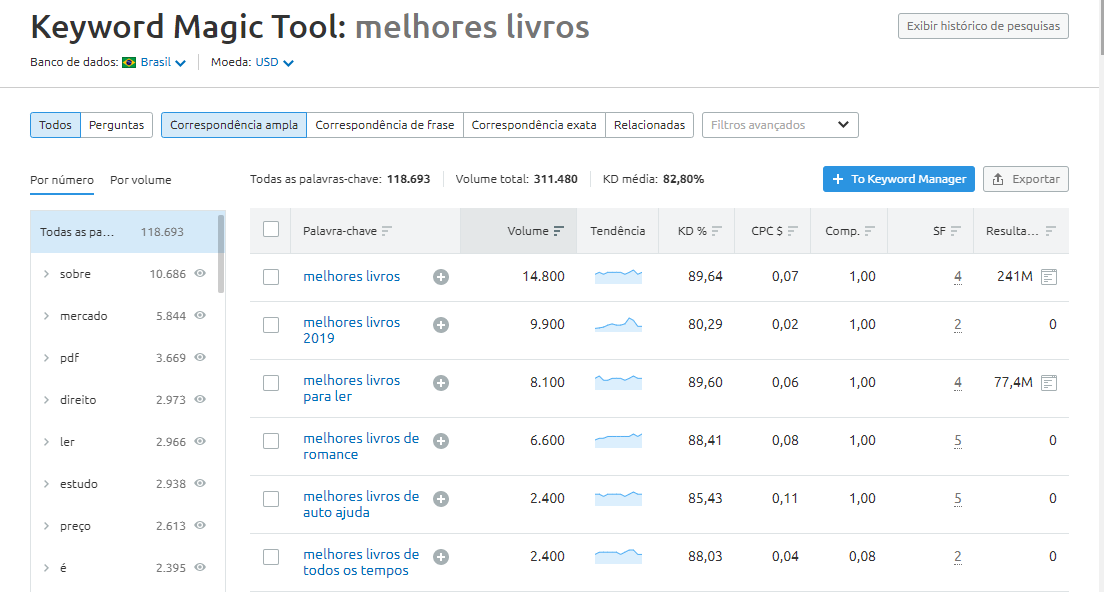The image size is (1104, 592).
Task: Expand the Filtros avançados dropdown
Action: [780, 125]
